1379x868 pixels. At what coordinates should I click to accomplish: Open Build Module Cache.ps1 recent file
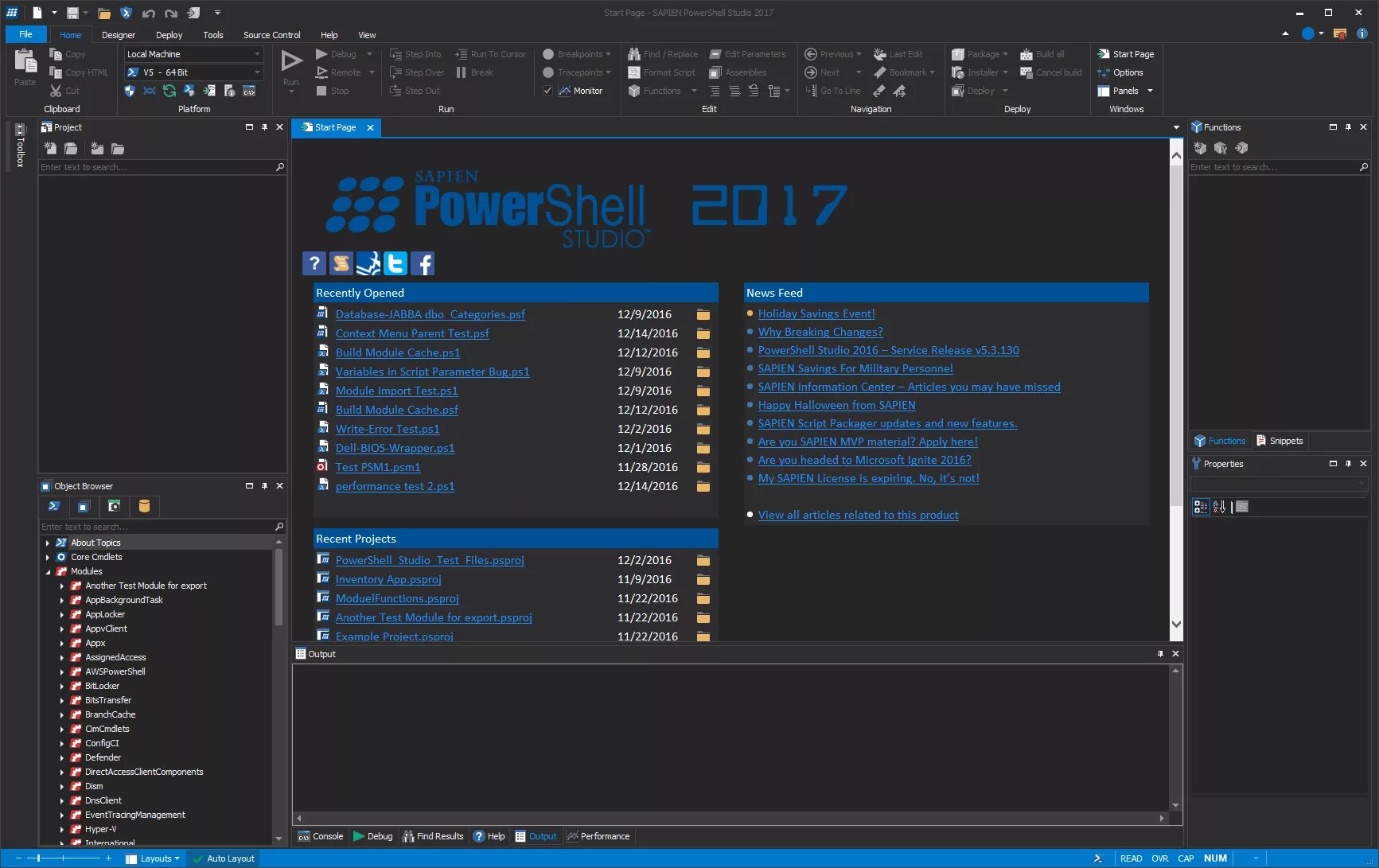[398, 352]
